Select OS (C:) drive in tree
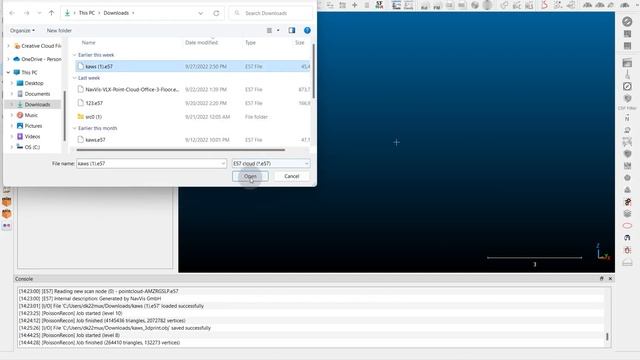The image size is (640, 360). pyautogui.click(x=32, y=147)
